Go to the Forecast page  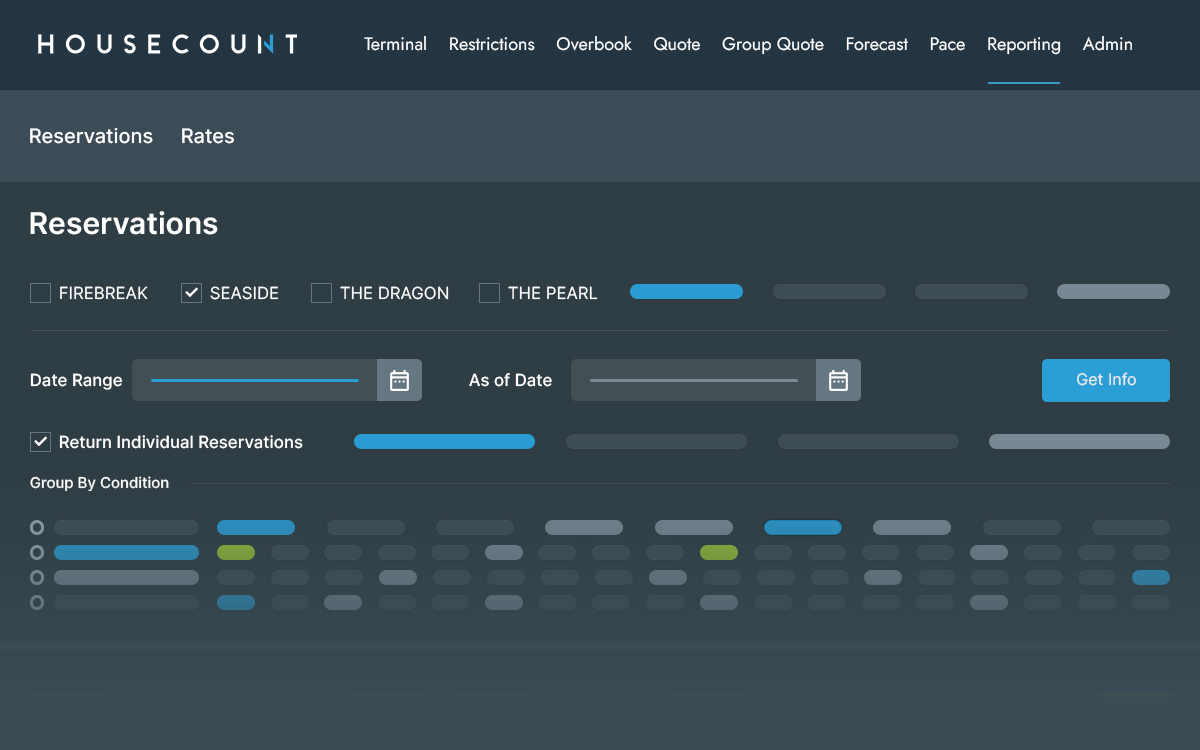[x=876, y=44]
